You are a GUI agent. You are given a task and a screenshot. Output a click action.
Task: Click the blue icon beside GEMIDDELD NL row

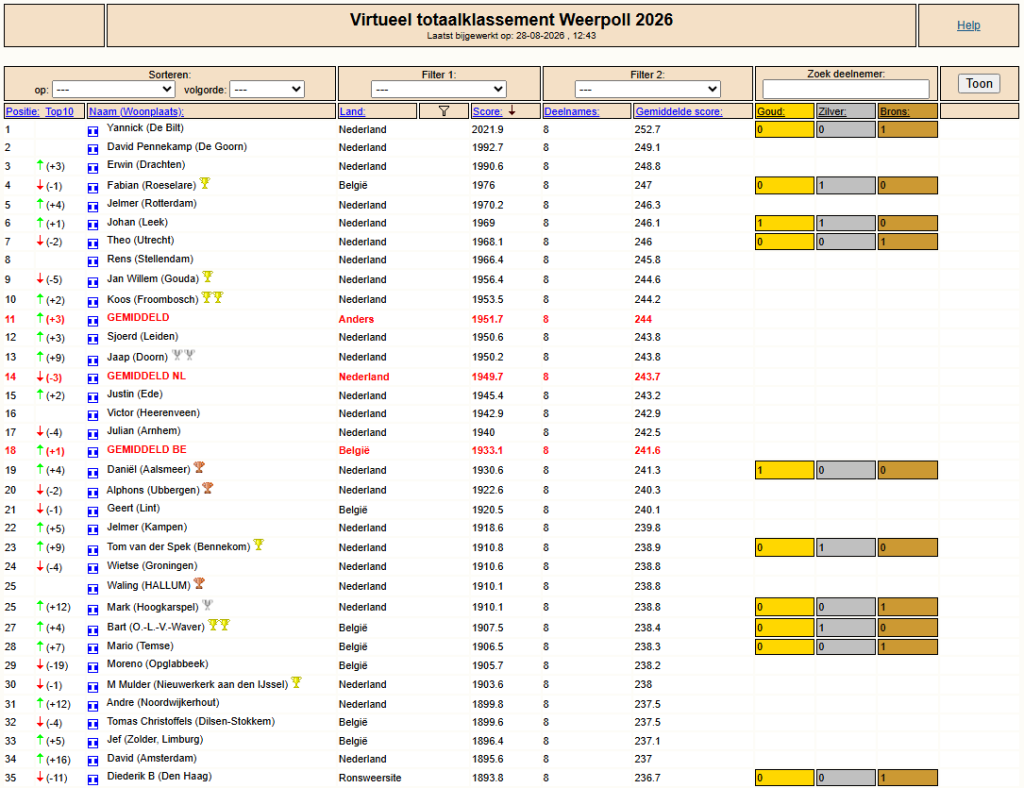pyautogui.click(x=93, y=378)
